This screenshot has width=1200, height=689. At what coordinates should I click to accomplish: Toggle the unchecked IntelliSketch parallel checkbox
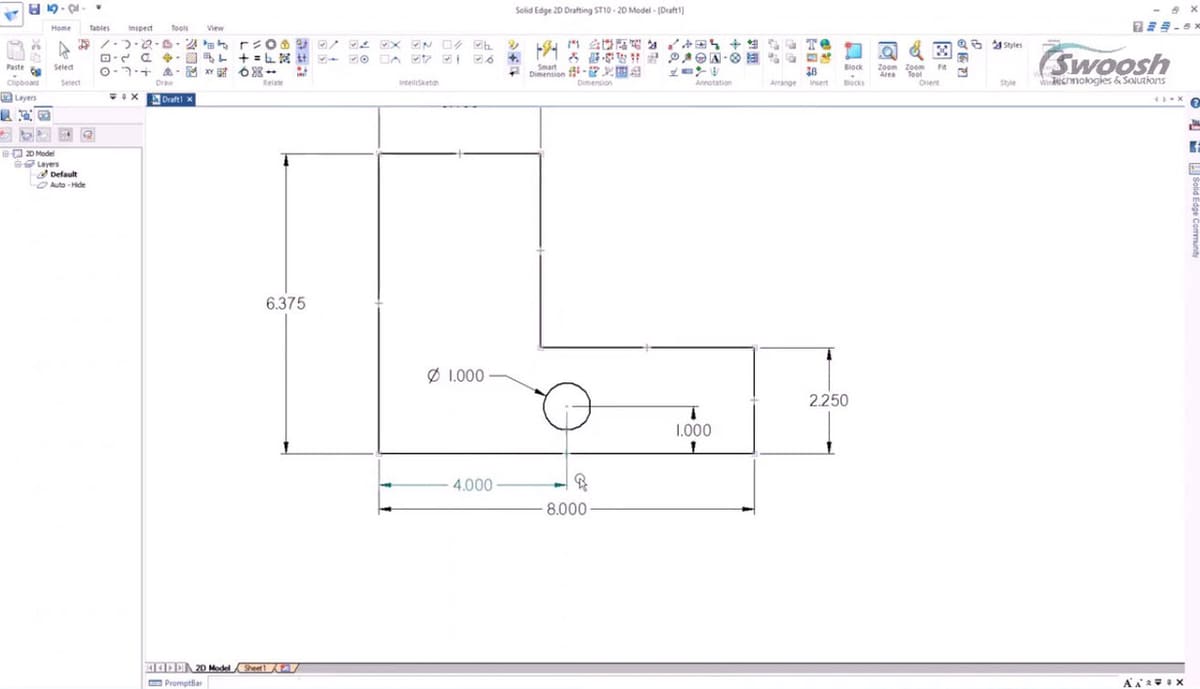[446, 44]
